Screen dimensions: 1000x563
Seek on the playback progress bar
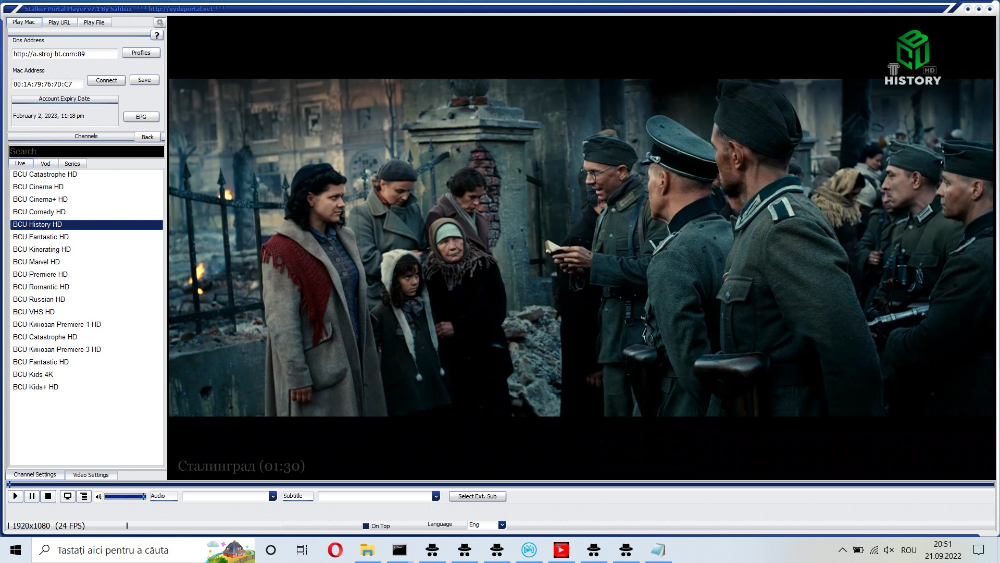501,485
